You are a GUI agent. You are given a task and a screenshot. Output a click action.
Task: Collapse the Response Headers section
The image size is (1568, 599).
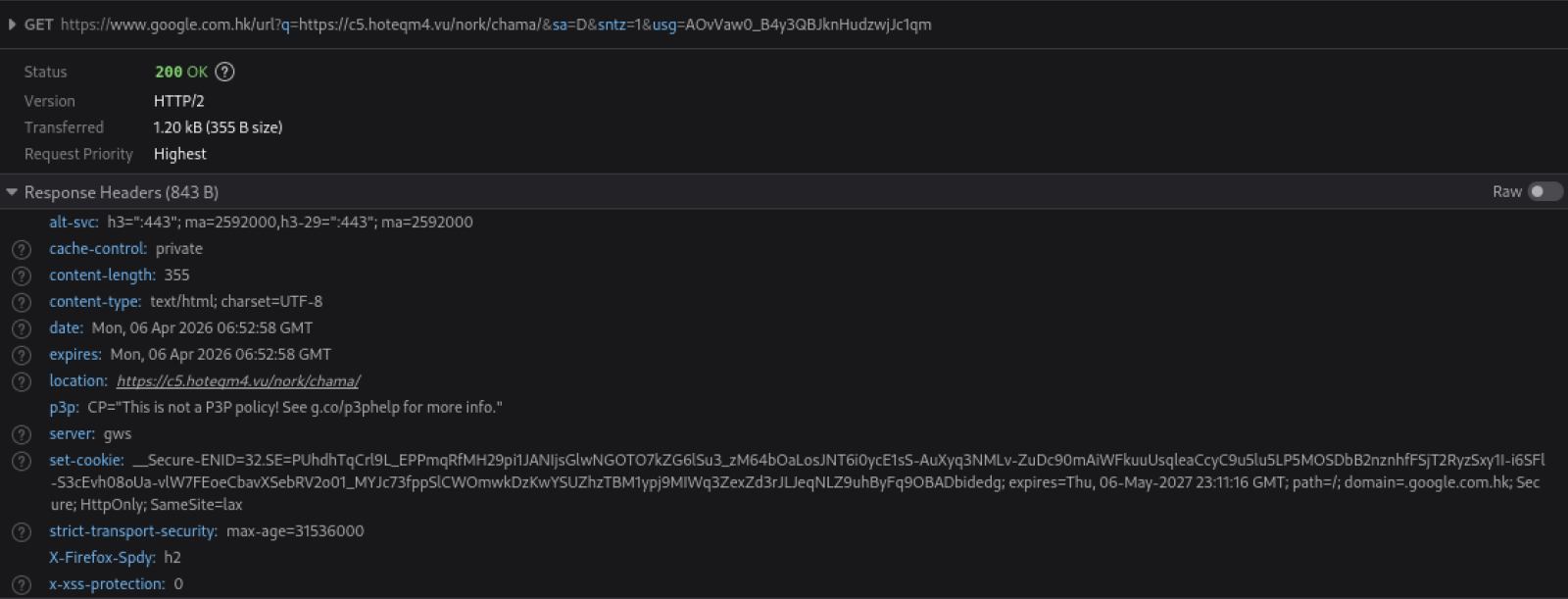[12, 192]
